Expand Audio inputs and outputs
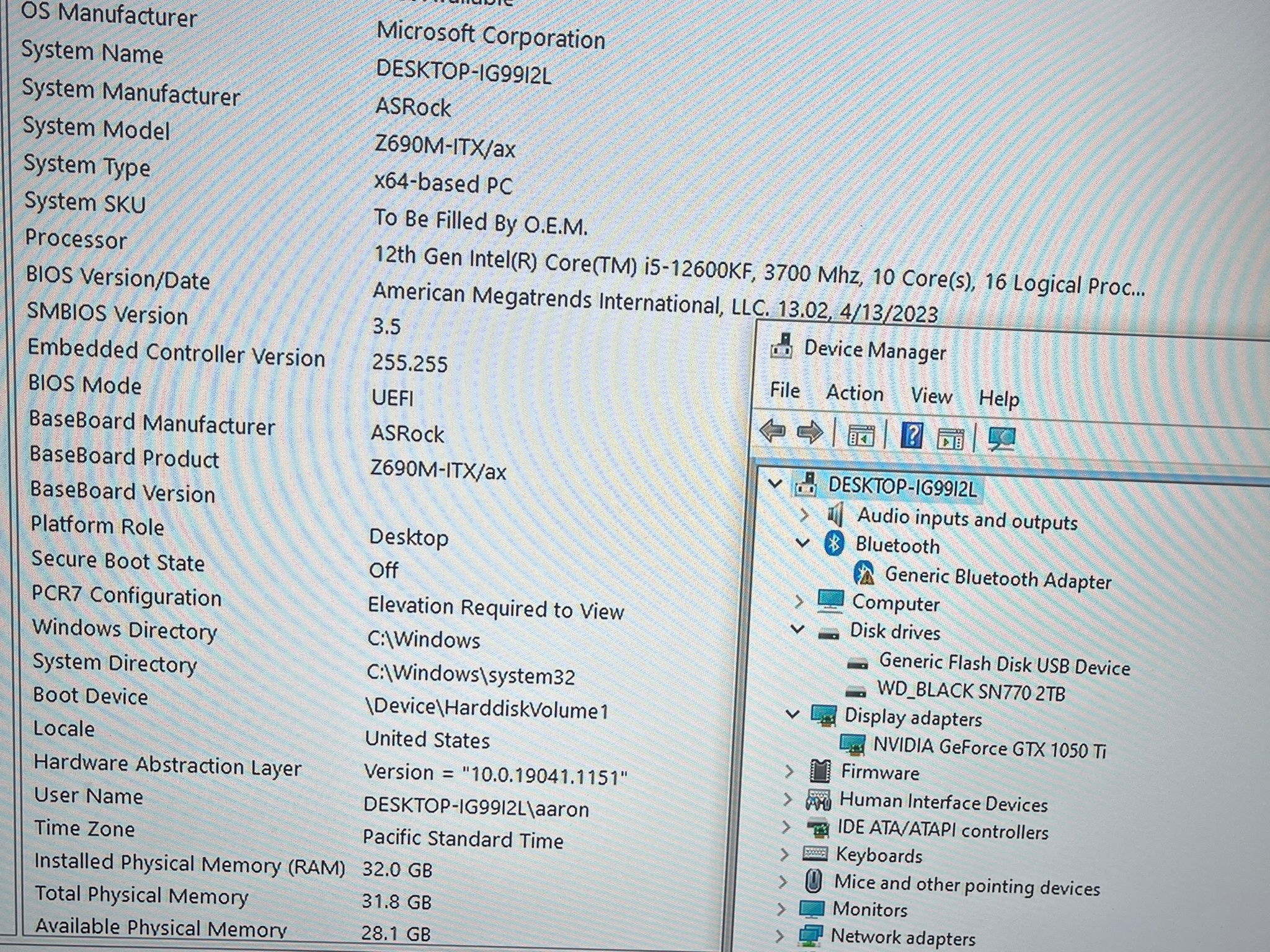The height and width of the screenshot is (952, 1270). click(x=804, y=514)
